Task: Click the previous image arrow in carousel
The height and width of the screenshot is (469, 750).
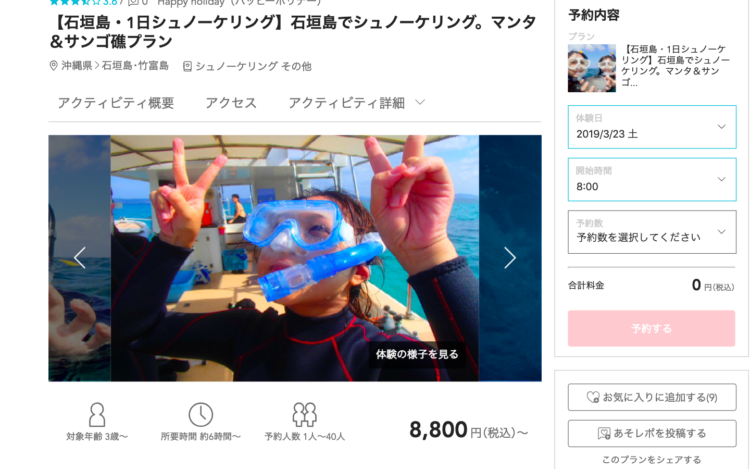Action: tap(80, 258)
